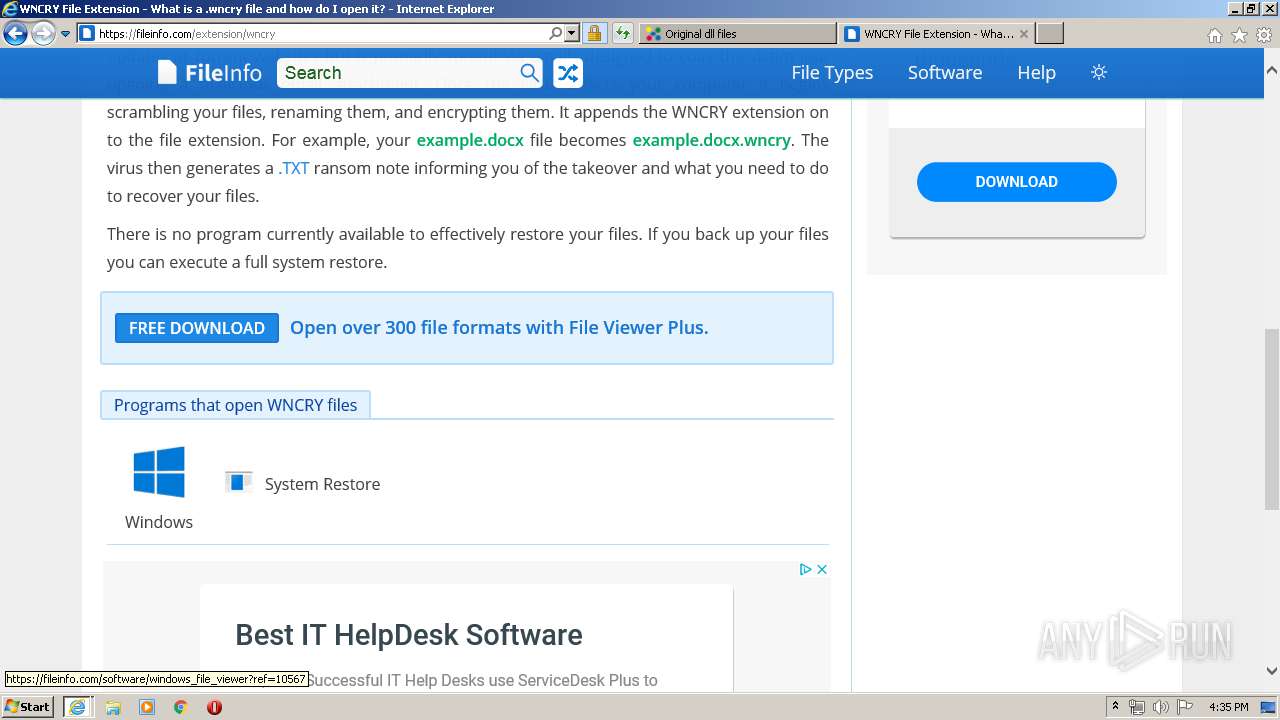Launch Chrome from the taskbar

pos(180,707)
